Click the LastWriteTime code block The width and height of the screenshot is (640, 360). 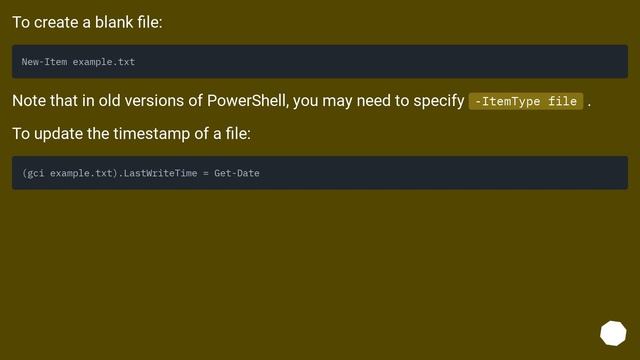[320, 173]
